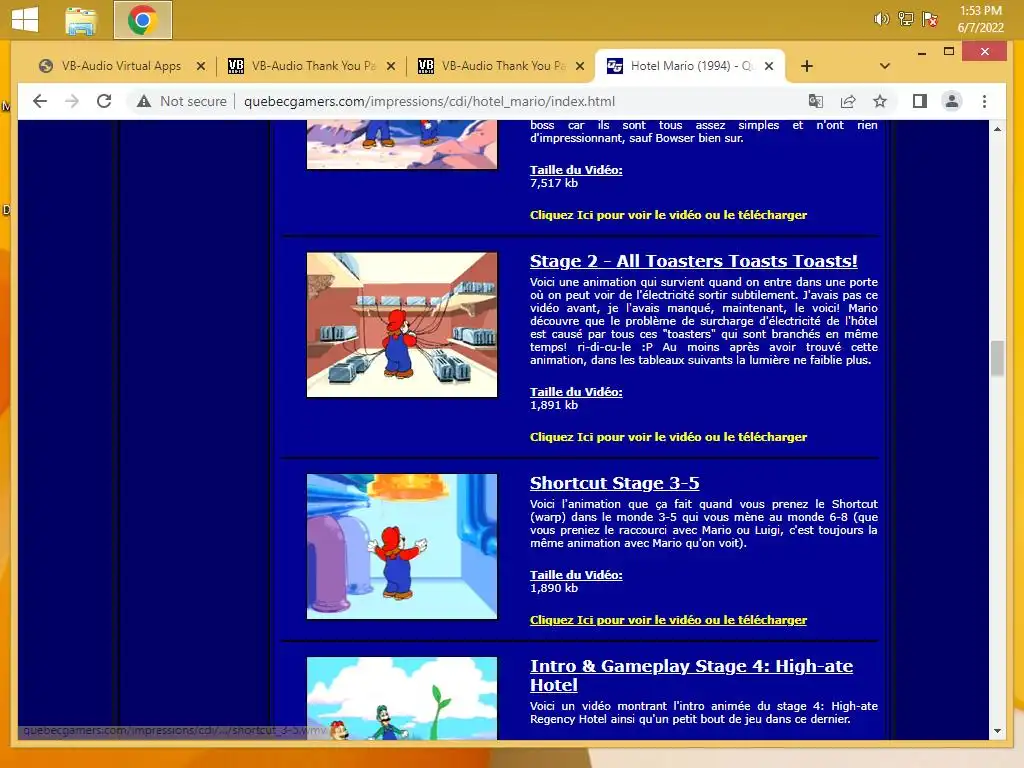Click the Not secure warning icon
Screen dimensions: 1024x768
(144, 101)
